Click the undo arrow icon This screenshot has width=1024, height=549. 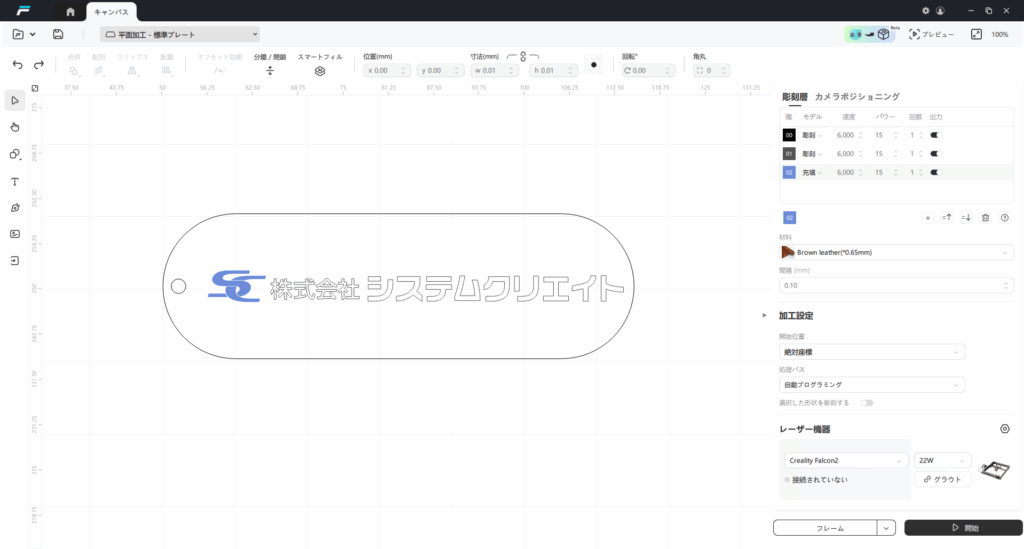[x=18, y=65]
